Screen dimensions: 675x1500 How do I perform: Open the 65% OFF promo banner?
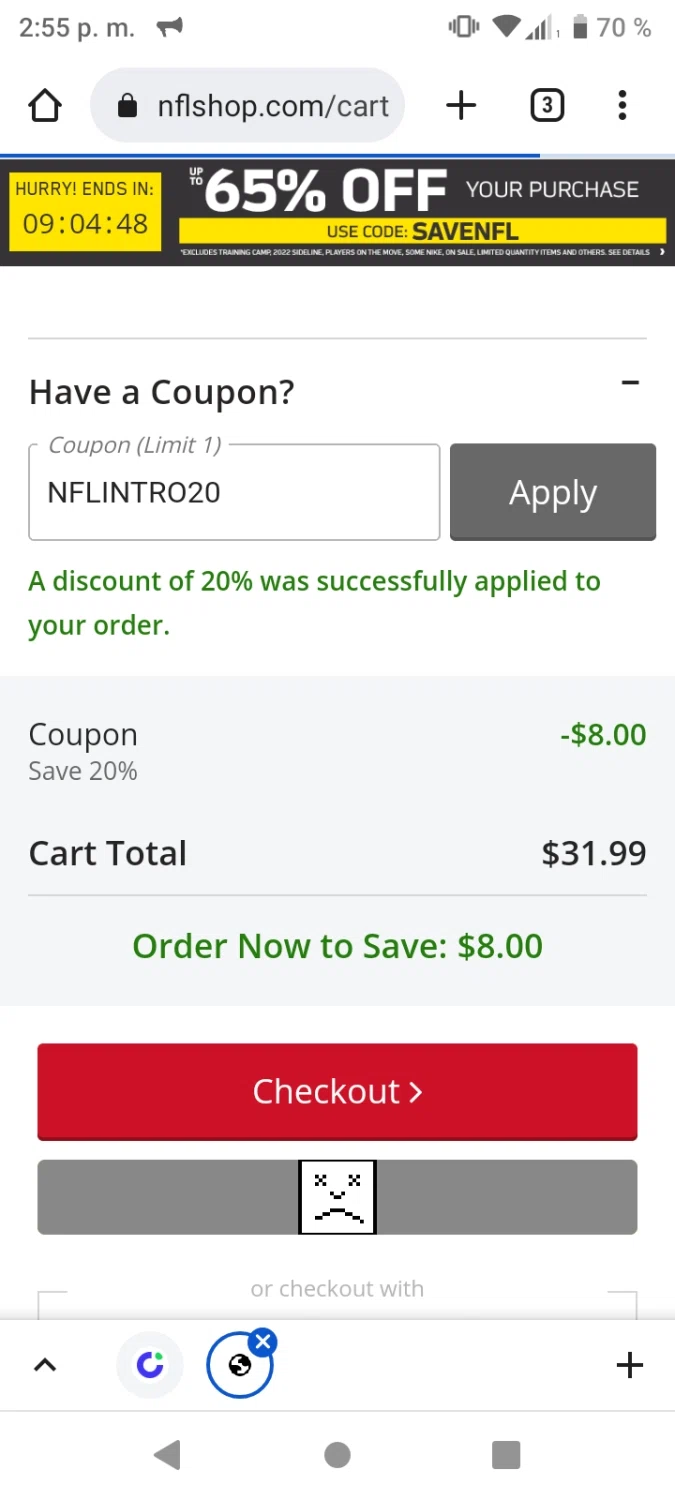pos(420,205)
